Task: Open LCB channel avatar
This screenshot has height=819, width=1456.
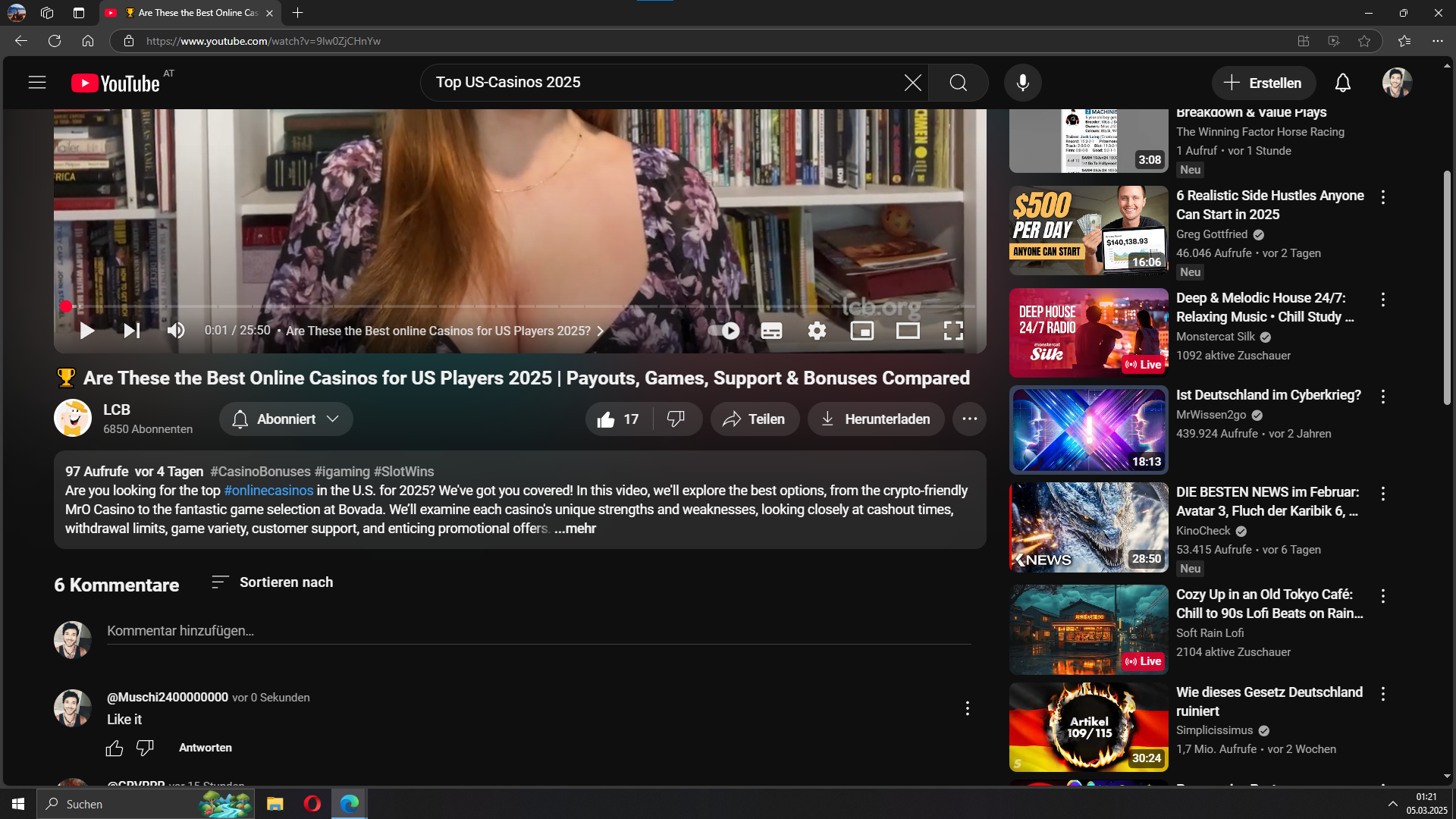Action: [x=73, y=419]
